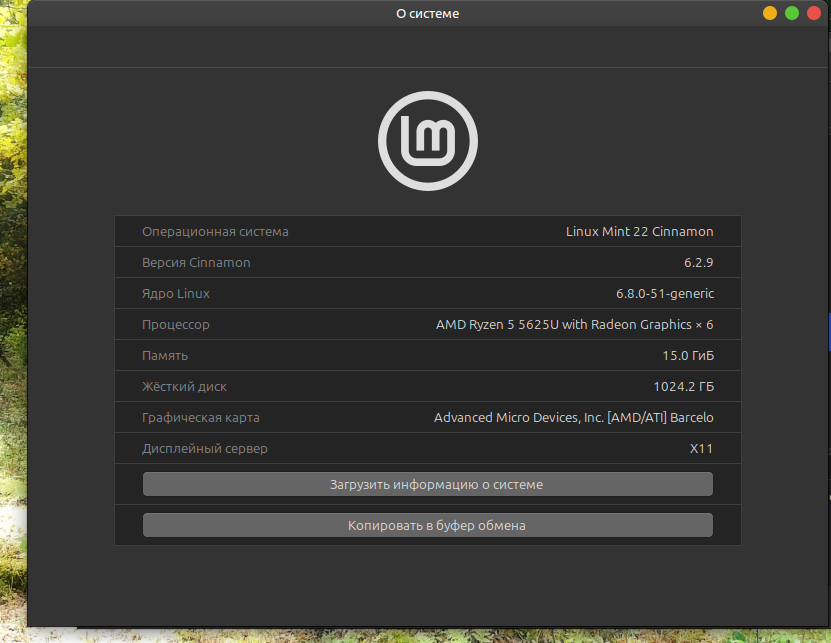Click the 'Версия Cinnamon' label
Image resolution: width=831 pixels, height=643 pixels.
(196, 262)
